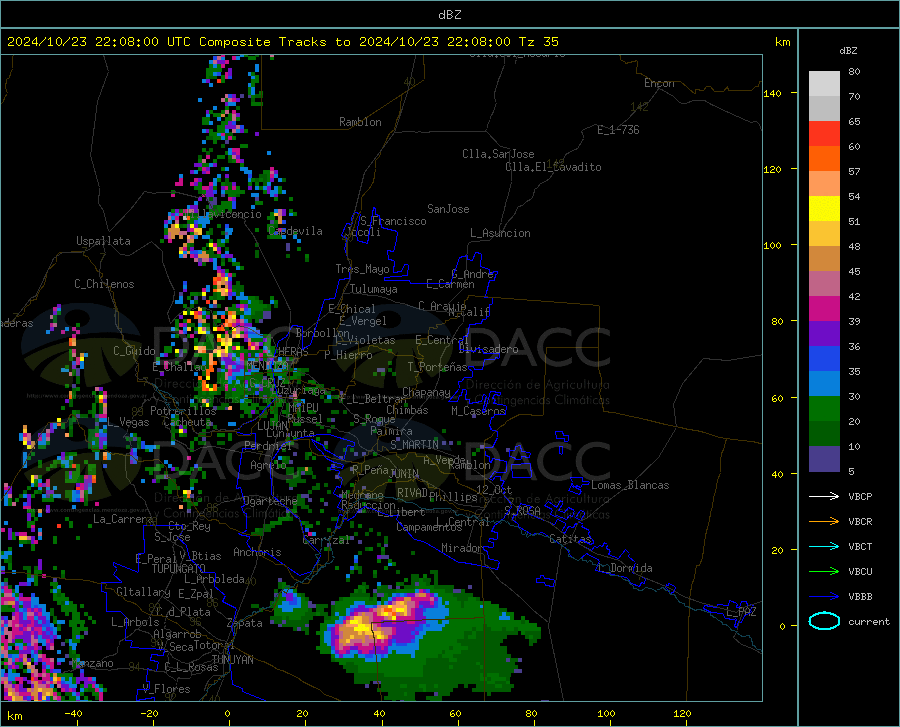Pick the purple legend swatch above 36
The width and height of the screenshot is (900, 727).
[824, 334]
